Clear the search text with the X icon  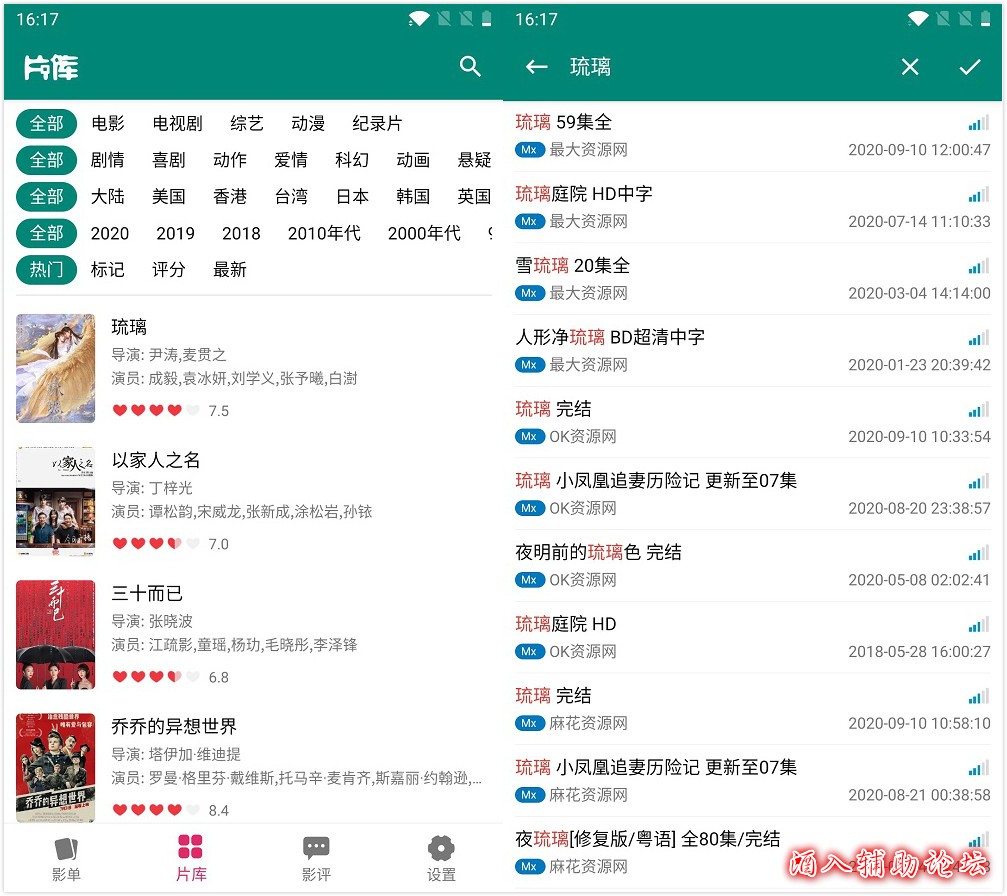coord(909,67)
